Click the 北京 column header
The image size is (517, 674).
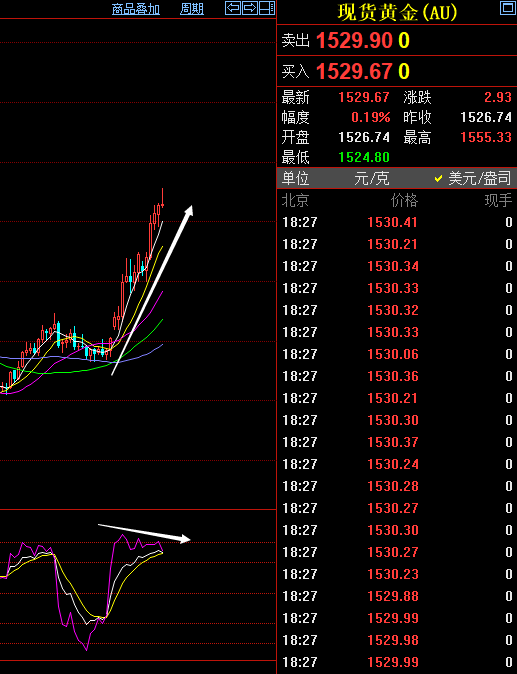[295, 200]
